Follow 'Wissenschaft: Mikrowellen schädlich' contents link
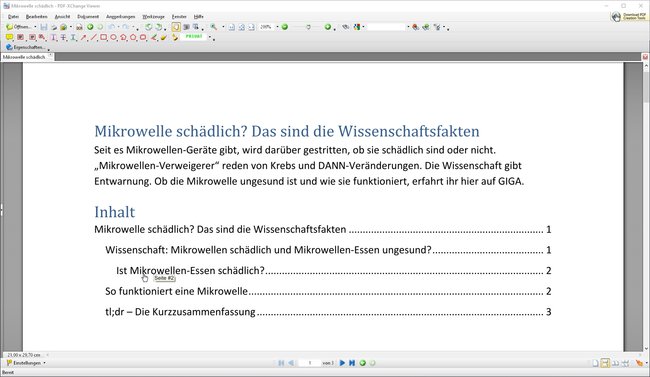The image size is (650, 377). point(269,250)
